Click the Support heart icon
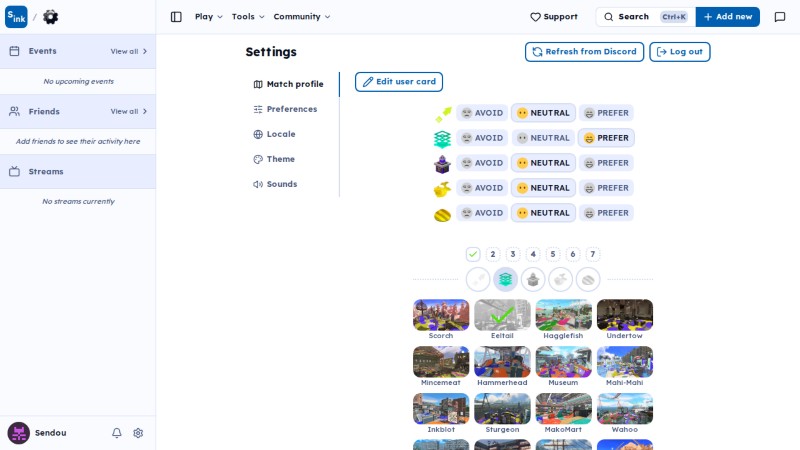Image resolution: width=800 pixels, height=450 pixels. click(x=535, y=17)
